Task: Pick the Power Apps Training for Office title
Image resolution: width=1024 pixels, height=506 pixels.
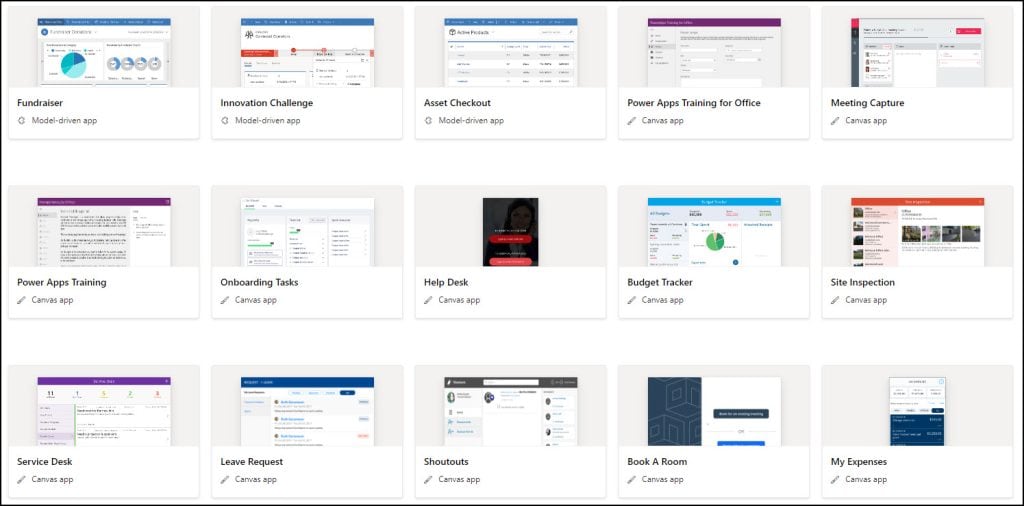Action: [x=694, y=103]
